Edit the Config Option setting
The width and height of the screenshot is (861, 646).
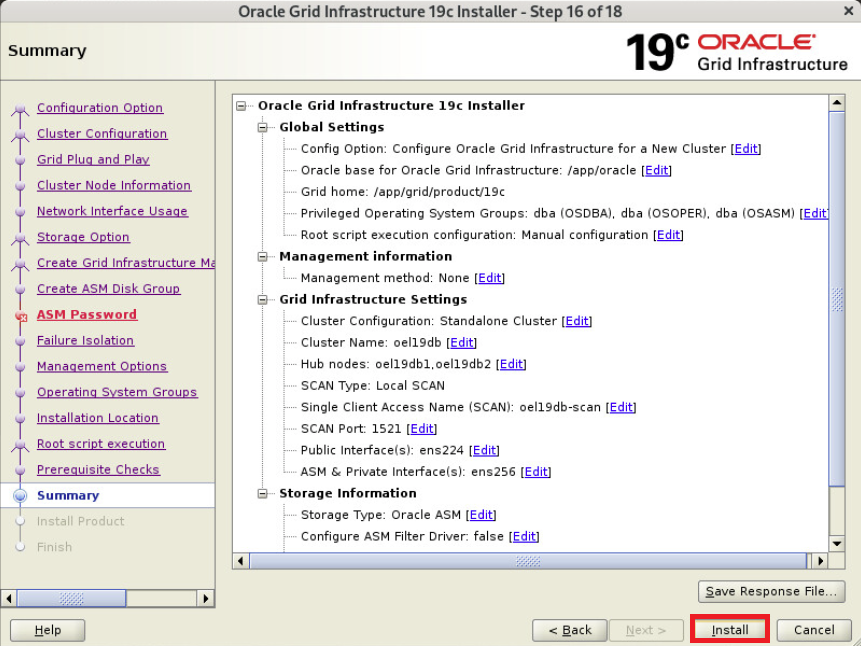pos(746,149)
